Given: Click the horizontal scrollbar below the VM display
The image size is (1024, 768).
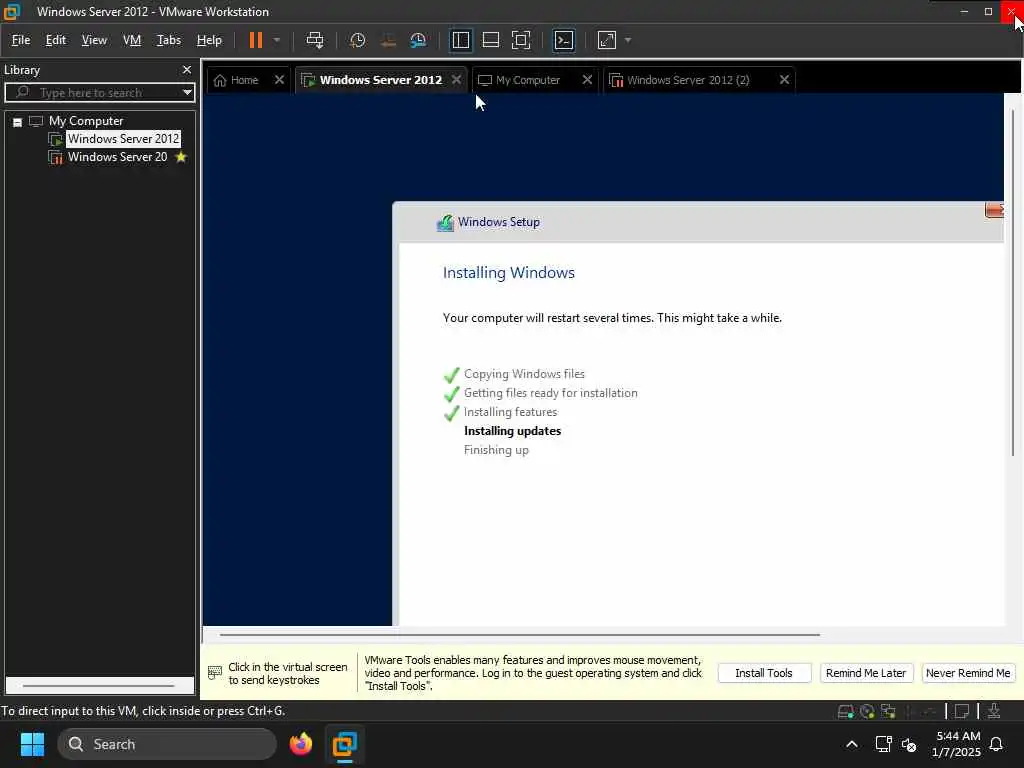Looking at the screenshot, I should click(520, 634).
